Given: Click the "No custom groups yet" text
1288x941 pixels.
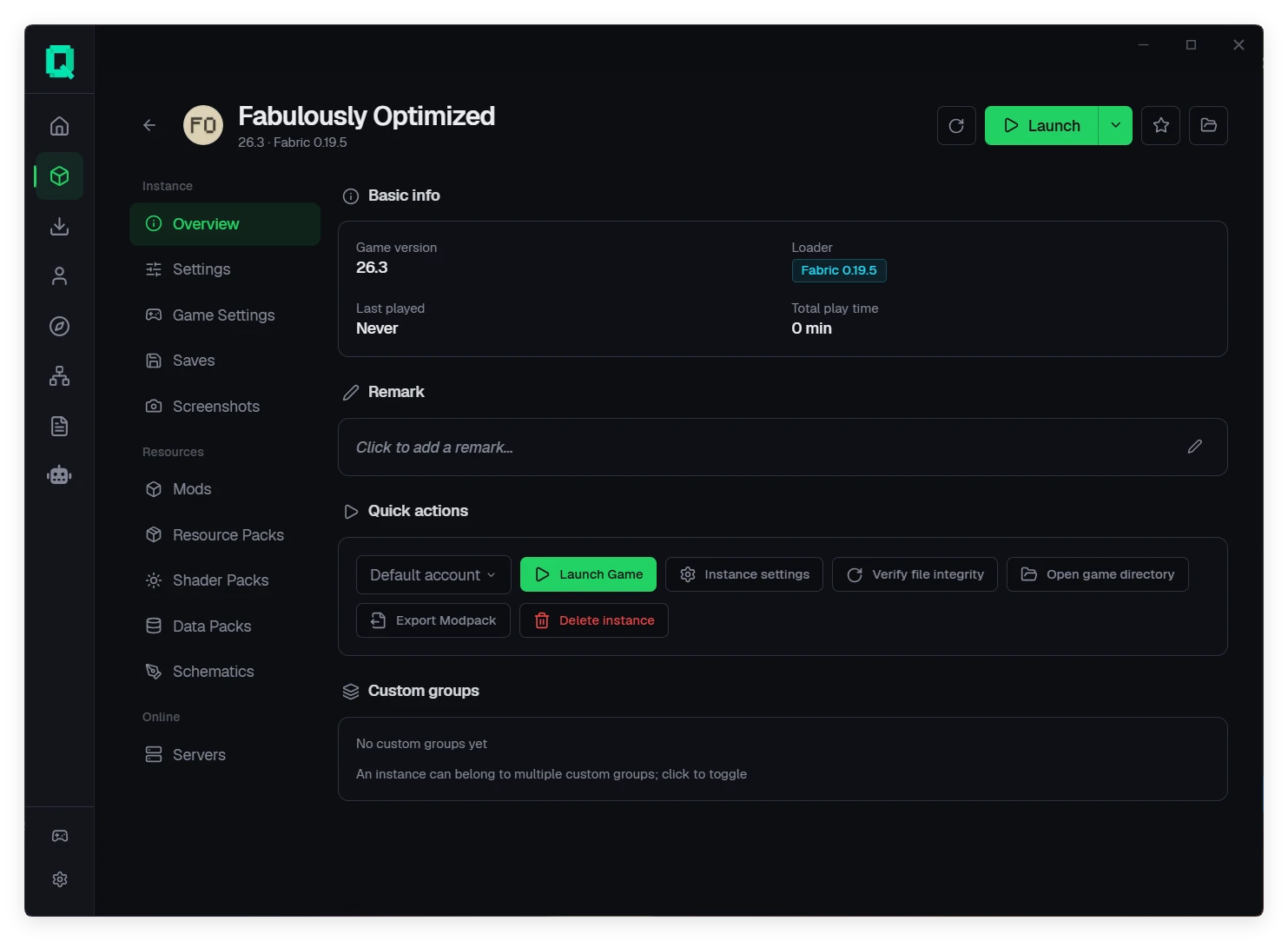Looking at the screenshot, I should coord(421,744).
